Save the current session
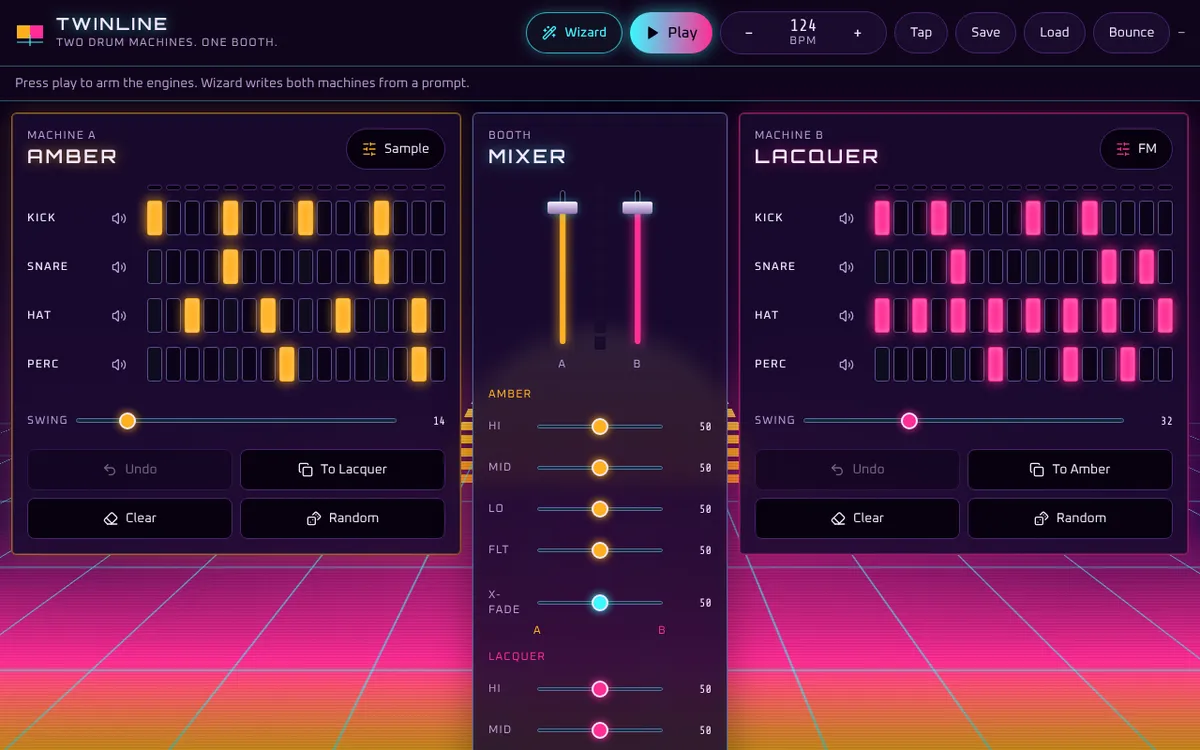1200x750 pixels. (x=985, y=33)
